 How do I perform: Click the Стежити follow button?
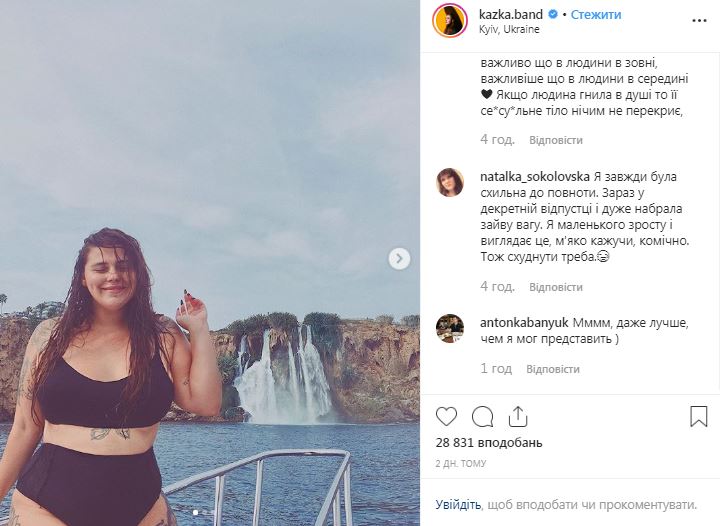[x=597, y=15]
